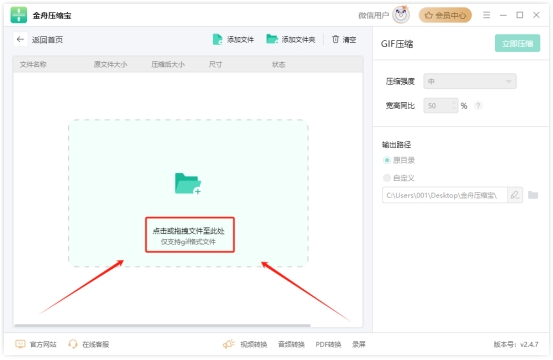Viewport: 553px width, 360px height.
Task: Click the 微信用户 username label
Action: 373,16
